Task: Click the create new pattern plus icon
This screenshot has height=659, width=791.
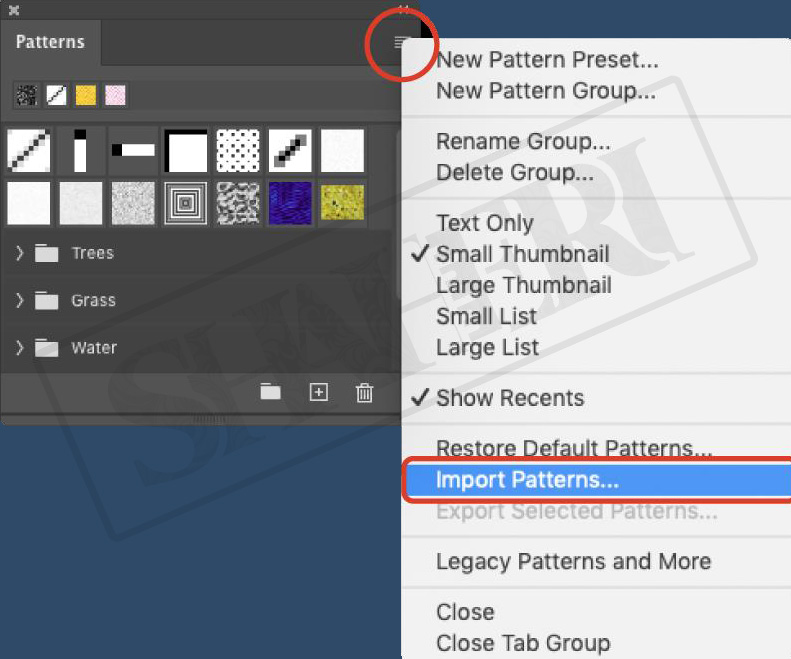Action: [x=318, y=392]
